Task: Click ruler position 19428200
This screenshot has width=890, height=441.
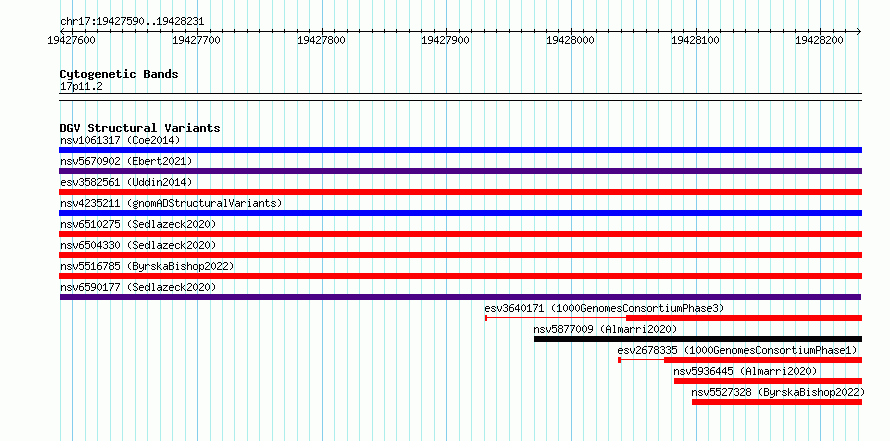Action: 820,40
